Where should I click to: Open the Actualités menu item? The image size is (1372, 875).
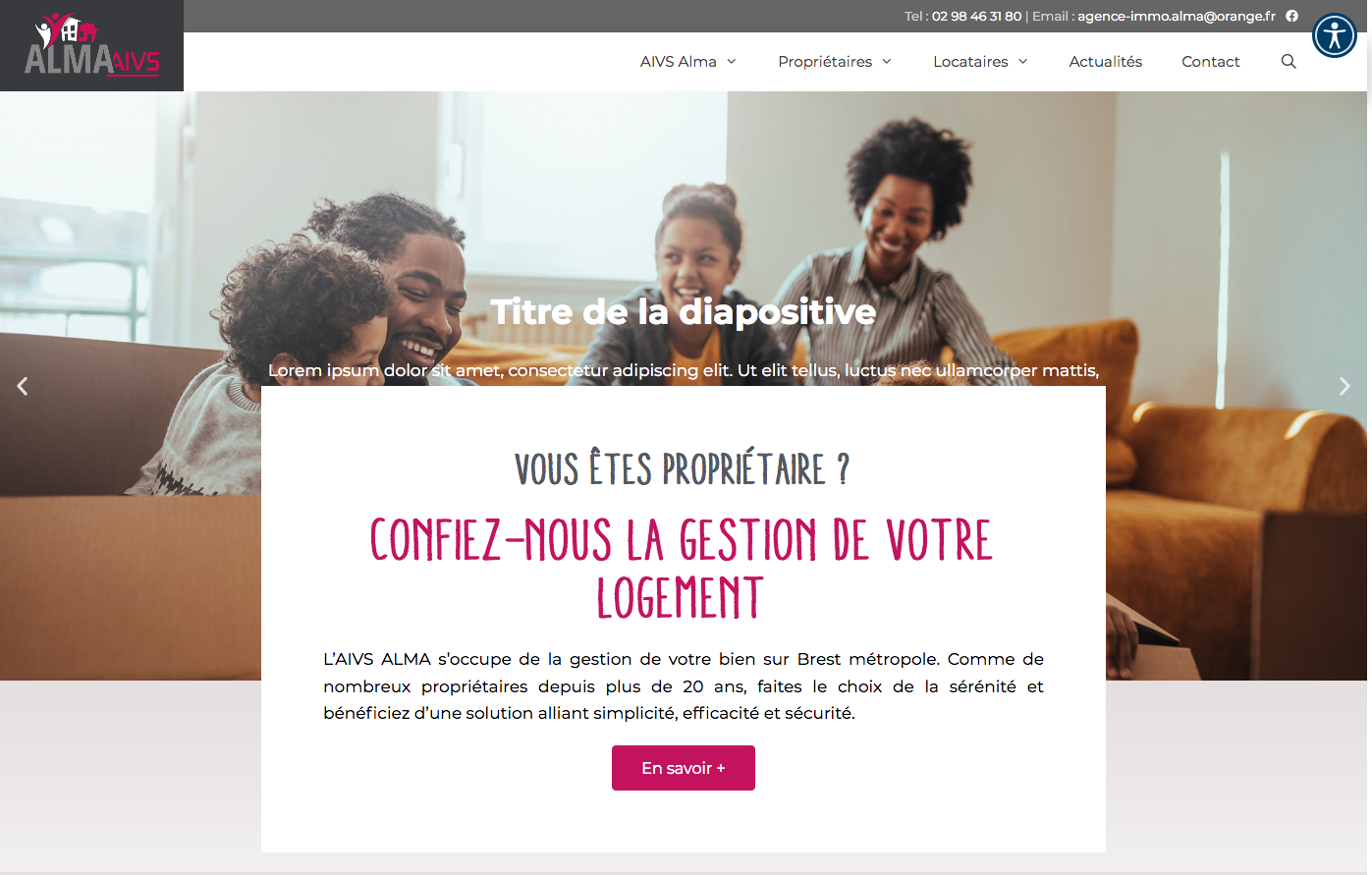click(1106, 61)
